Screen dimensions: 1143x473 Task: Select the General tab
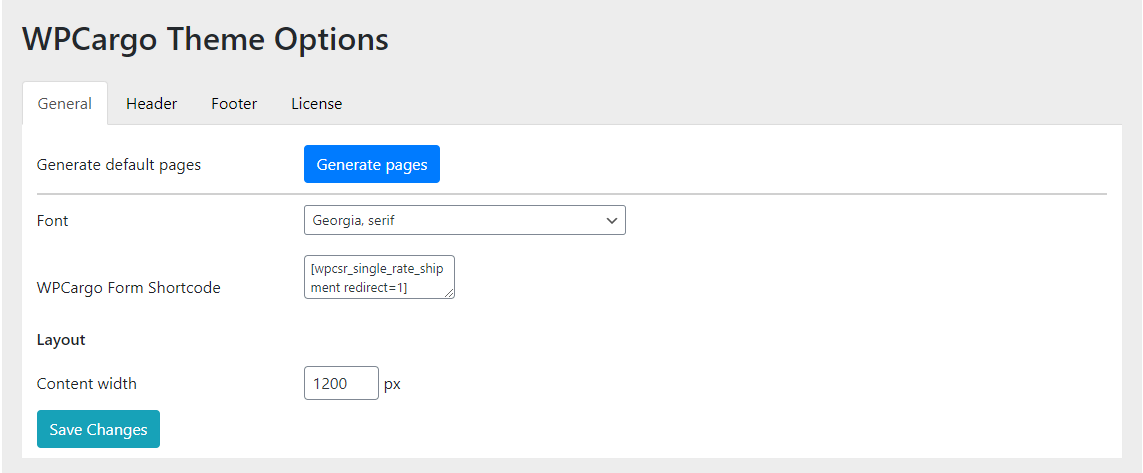pyautogui.click(x=65, y=103)
